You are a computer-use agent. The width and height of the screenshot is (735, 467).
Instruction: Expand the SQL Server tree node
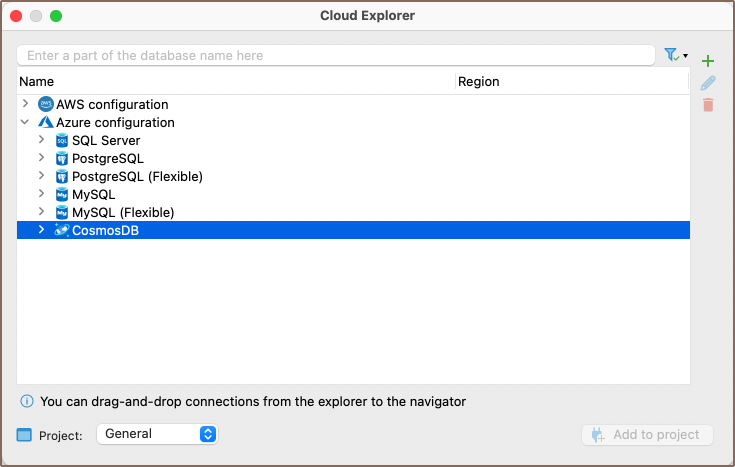(42, 141)
